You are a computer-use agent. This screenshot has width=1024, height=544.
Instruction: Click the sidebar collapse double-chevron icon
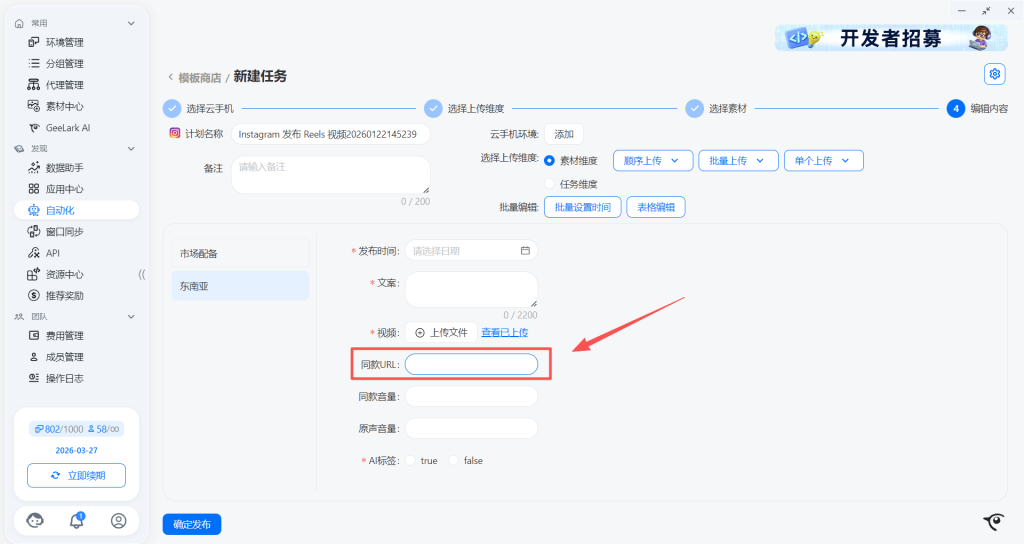click(141, 274)
